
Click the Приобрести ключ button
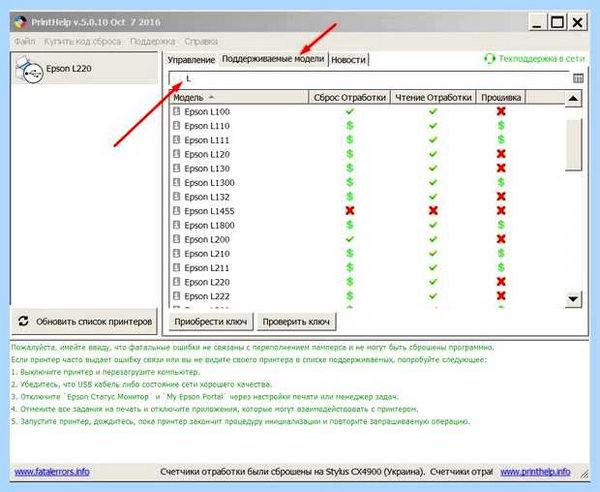click(210, 322)
